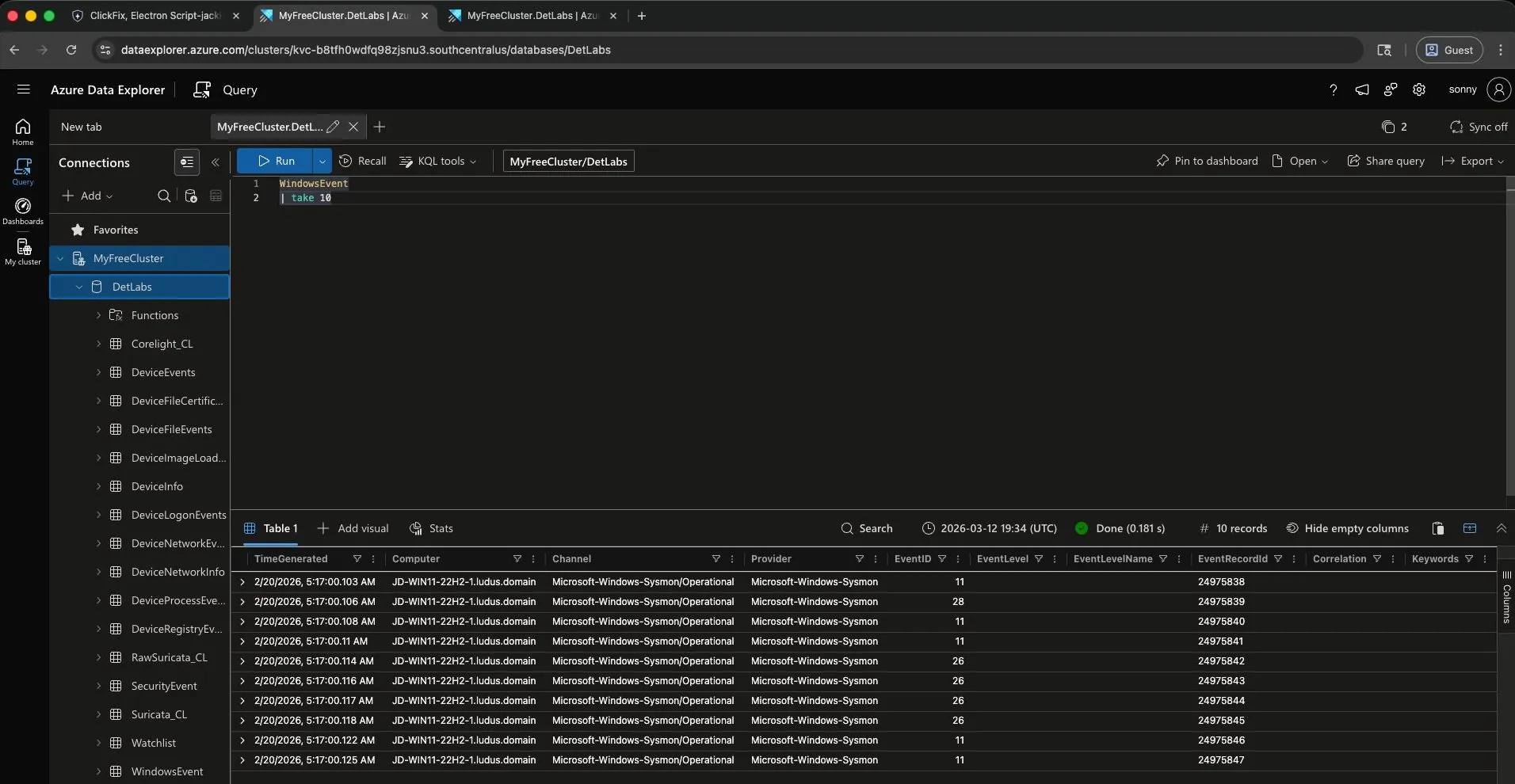Pin query to dashboard
The image size is (1515, 784).
(x=1207, y=161)
